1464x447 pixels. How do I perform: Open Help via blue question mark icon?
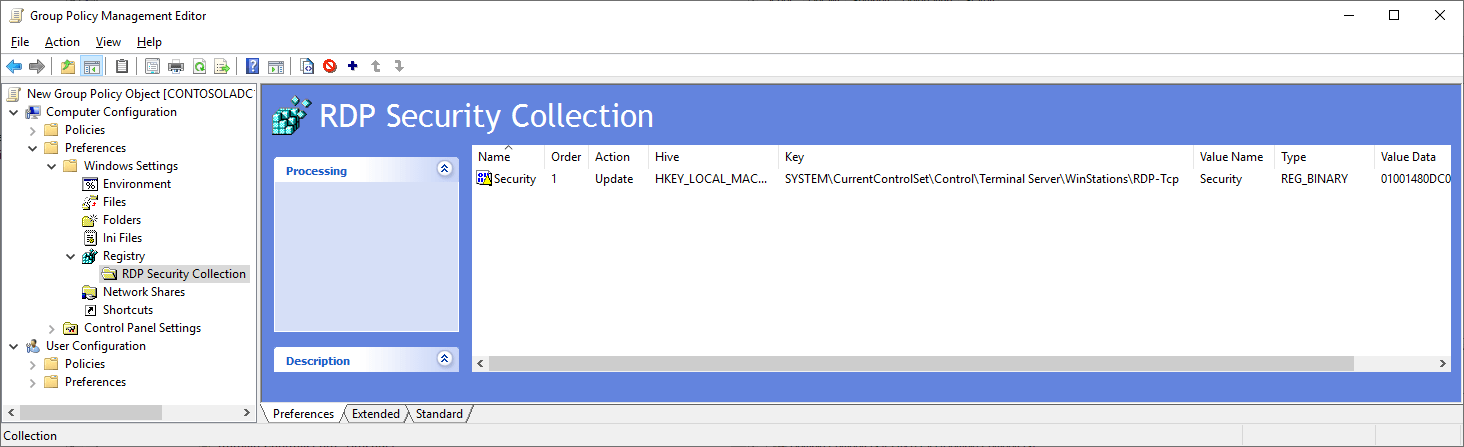[253, 66]
